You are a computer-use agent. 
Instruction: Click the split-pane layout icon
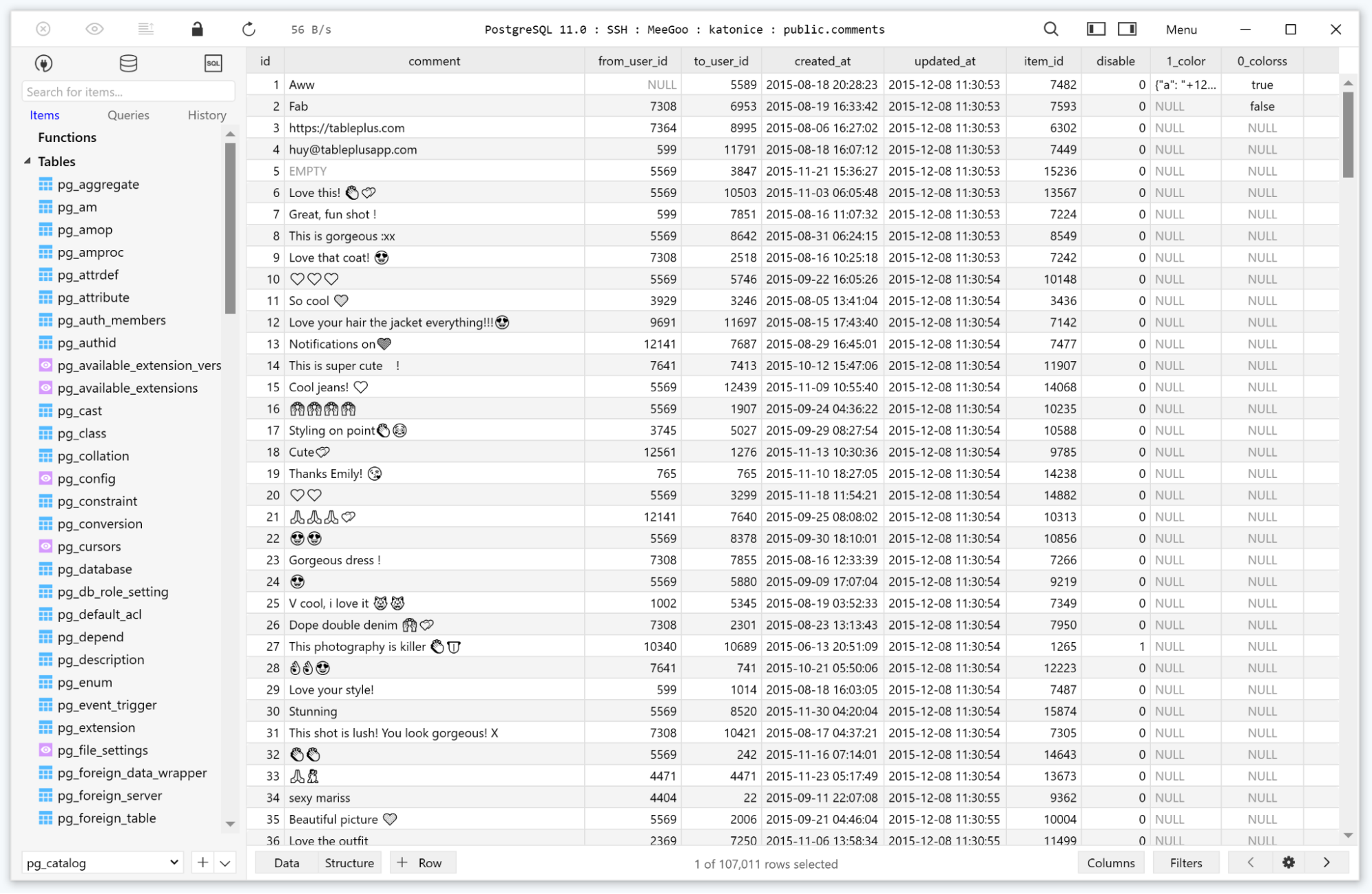1128,28
